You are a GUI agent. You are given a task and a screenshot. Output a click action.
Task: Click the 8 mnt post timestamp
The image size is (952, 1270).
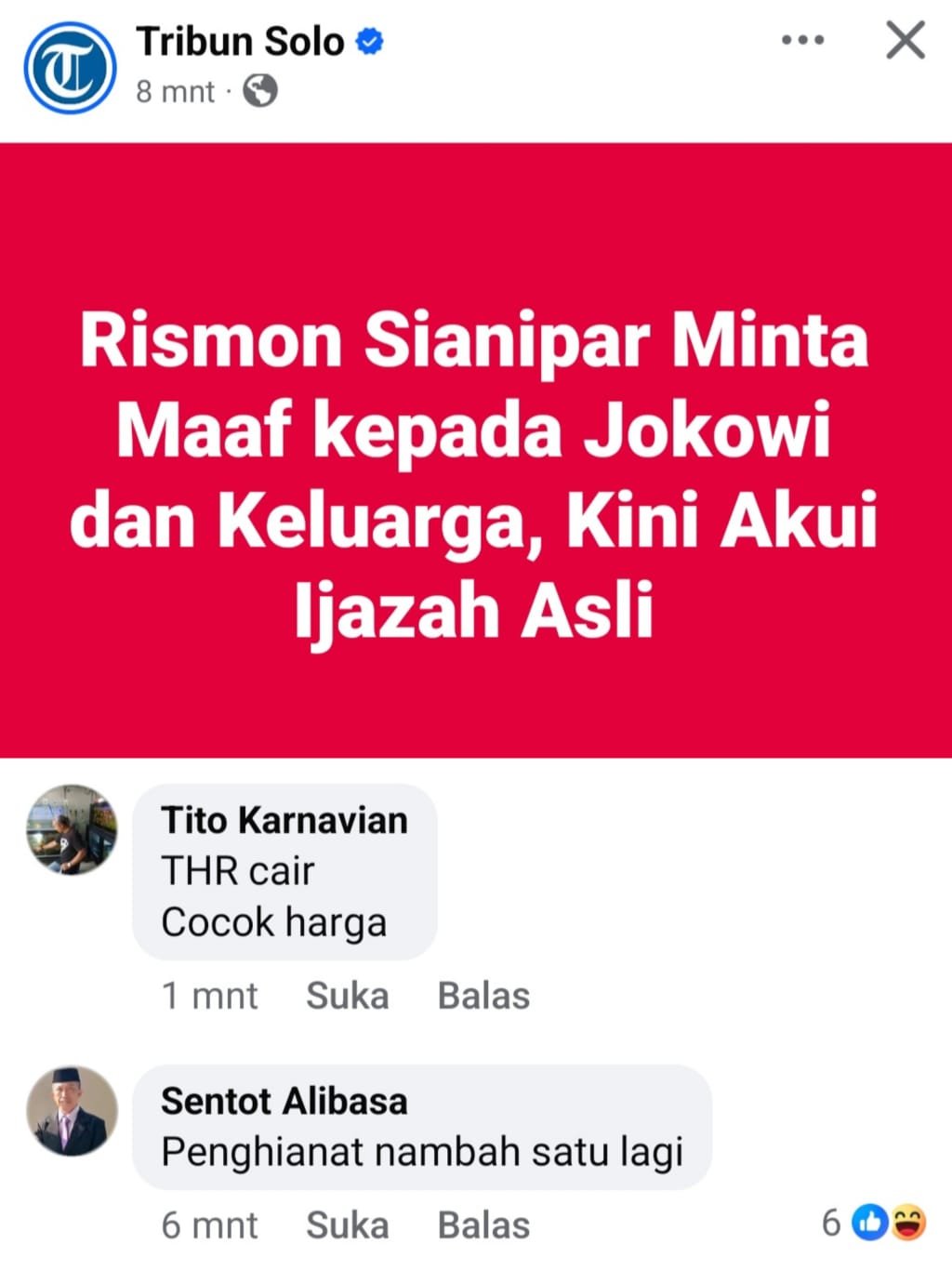click(x=175, y=91)
